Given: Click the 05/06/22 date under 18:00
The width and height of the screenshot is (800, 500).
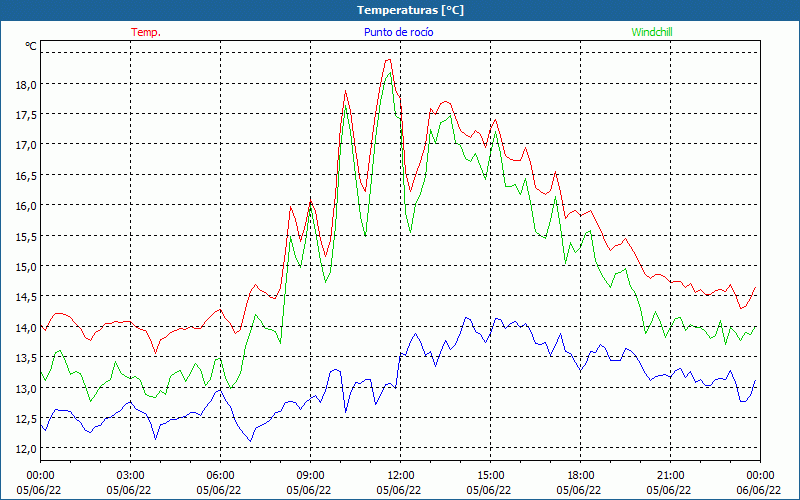Looking at the screenshot, I should pos(579,490).
